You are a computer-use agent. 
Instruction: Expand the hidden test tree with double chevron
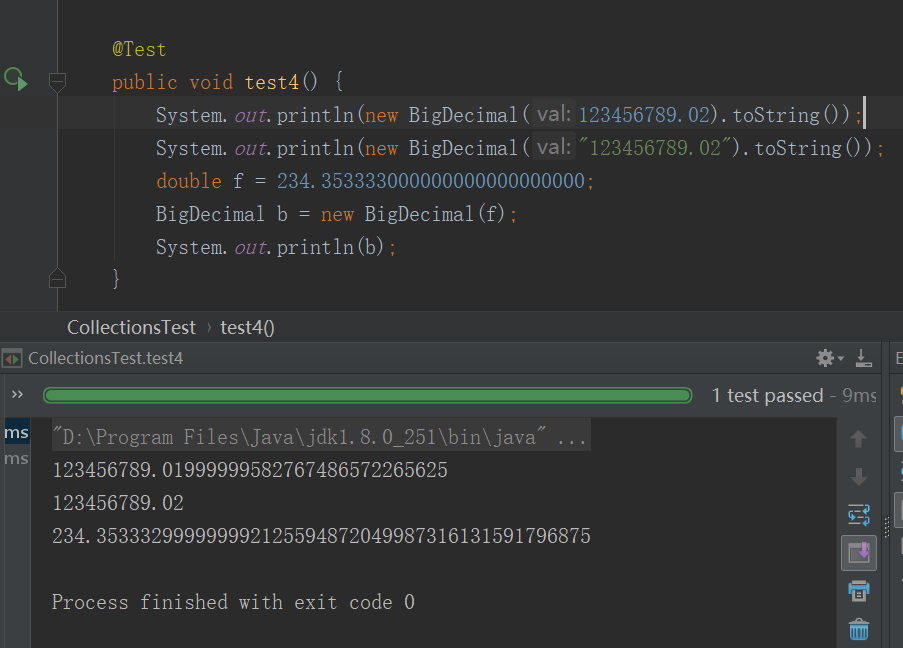(17, 395)
